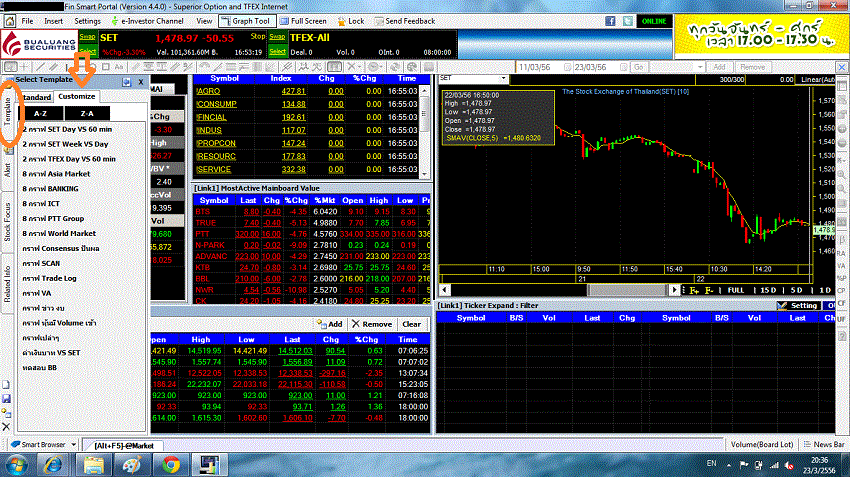The height and width of the screenshot is (477, 850).
Task: Click Send Feedback
Action: coord(404,21)
